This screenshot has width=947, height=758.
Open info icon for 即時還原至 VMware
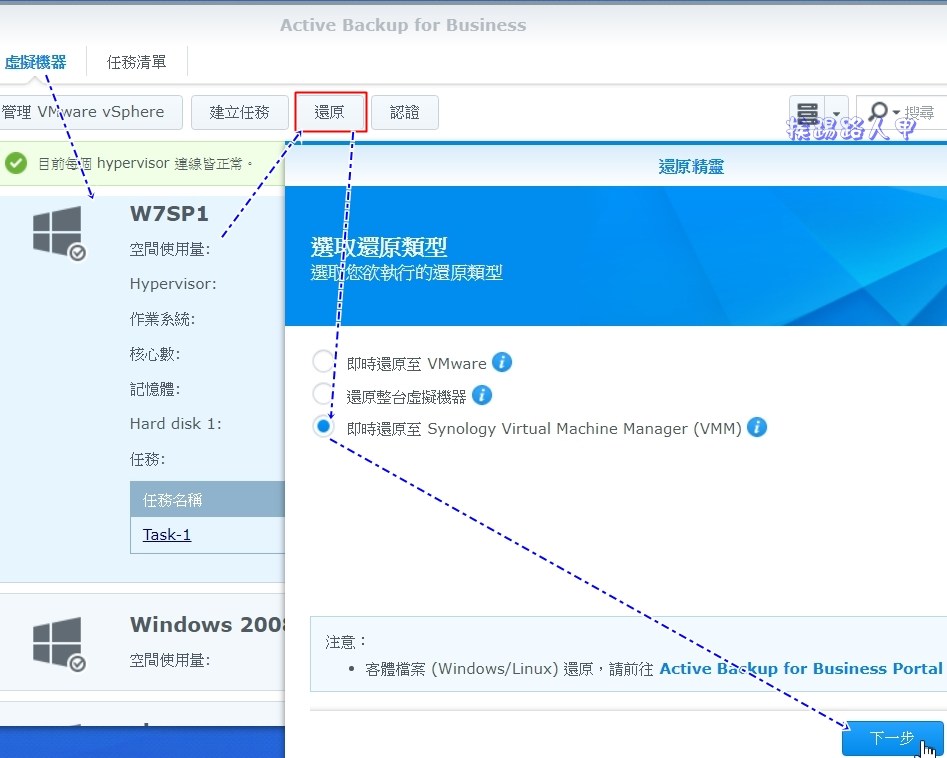click(x=502, y=362)
